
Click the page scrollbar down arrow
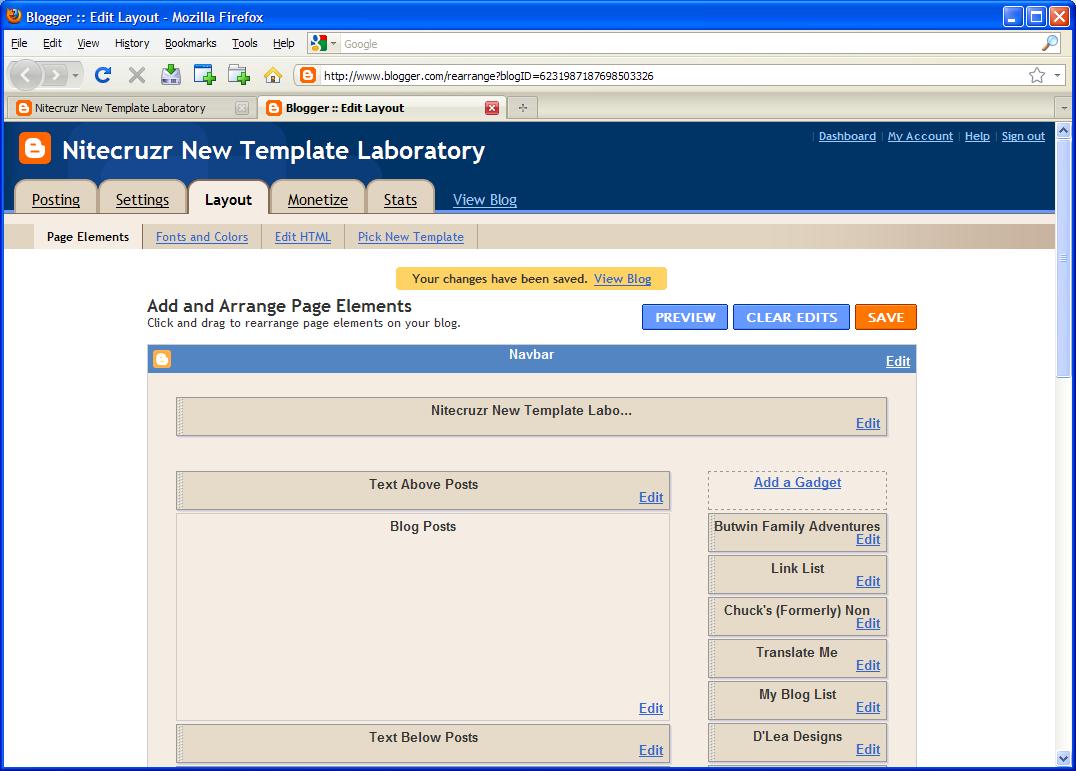1064,759
